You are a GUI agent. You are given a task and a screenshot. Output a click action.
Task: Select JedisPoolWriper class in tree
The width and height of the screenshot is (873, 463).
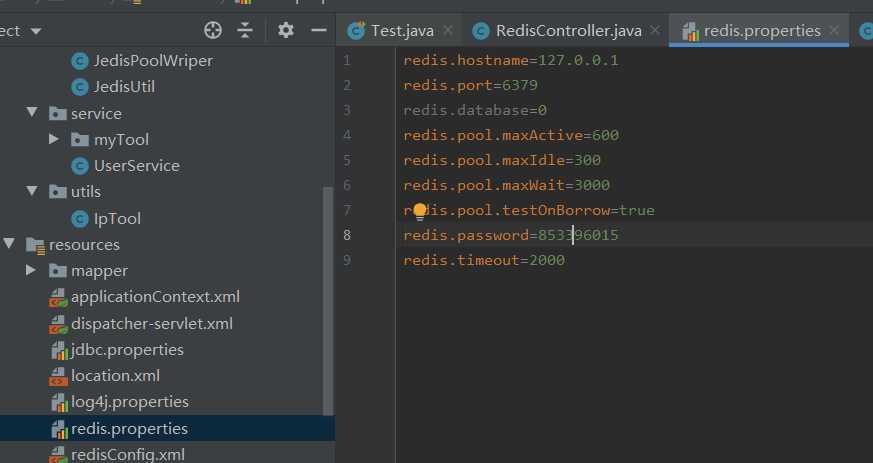152,61
